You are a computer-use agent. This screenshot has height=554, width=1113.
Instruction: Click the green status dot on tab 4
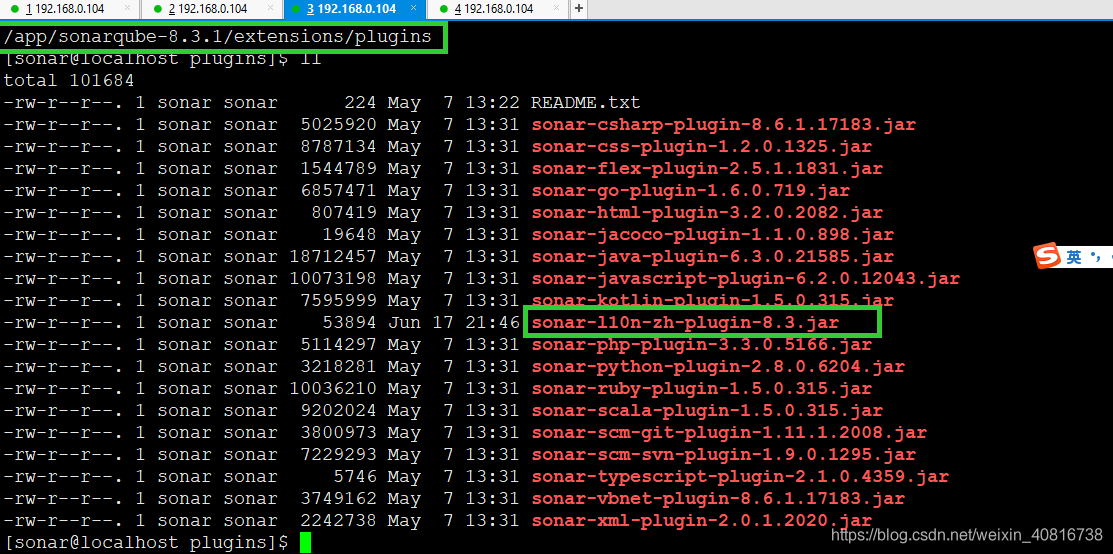(x=444, y=9)
